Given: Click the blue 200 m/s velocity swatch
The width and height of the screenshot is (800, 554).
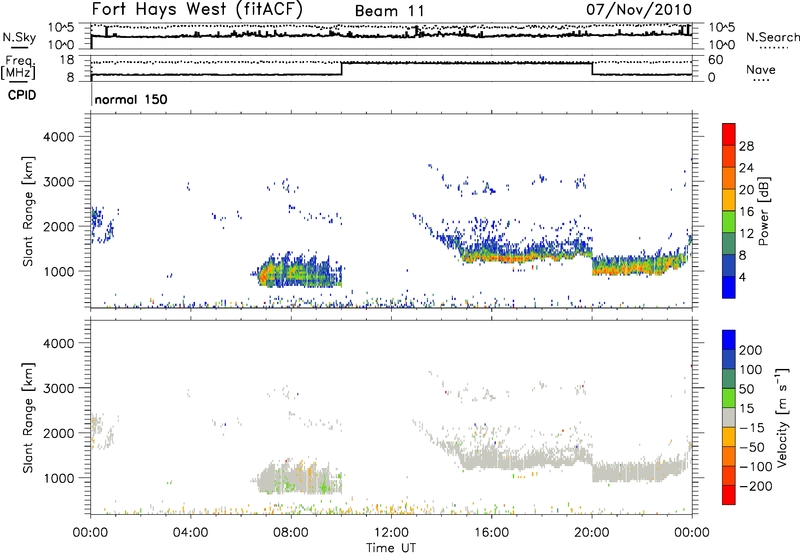Looking at the screenshot, I should tap(729, 340).
